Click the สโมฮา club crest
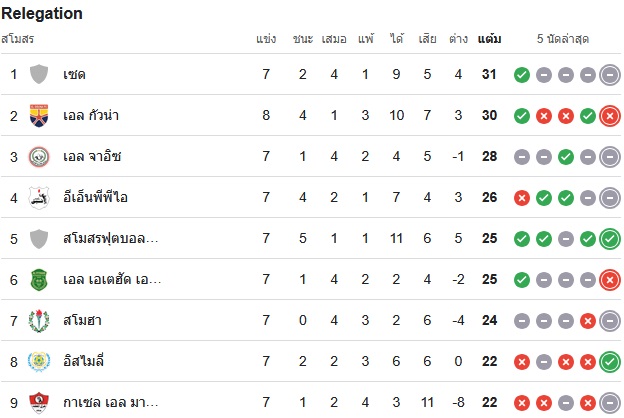624x418 pixels. (x=39, y=320)
